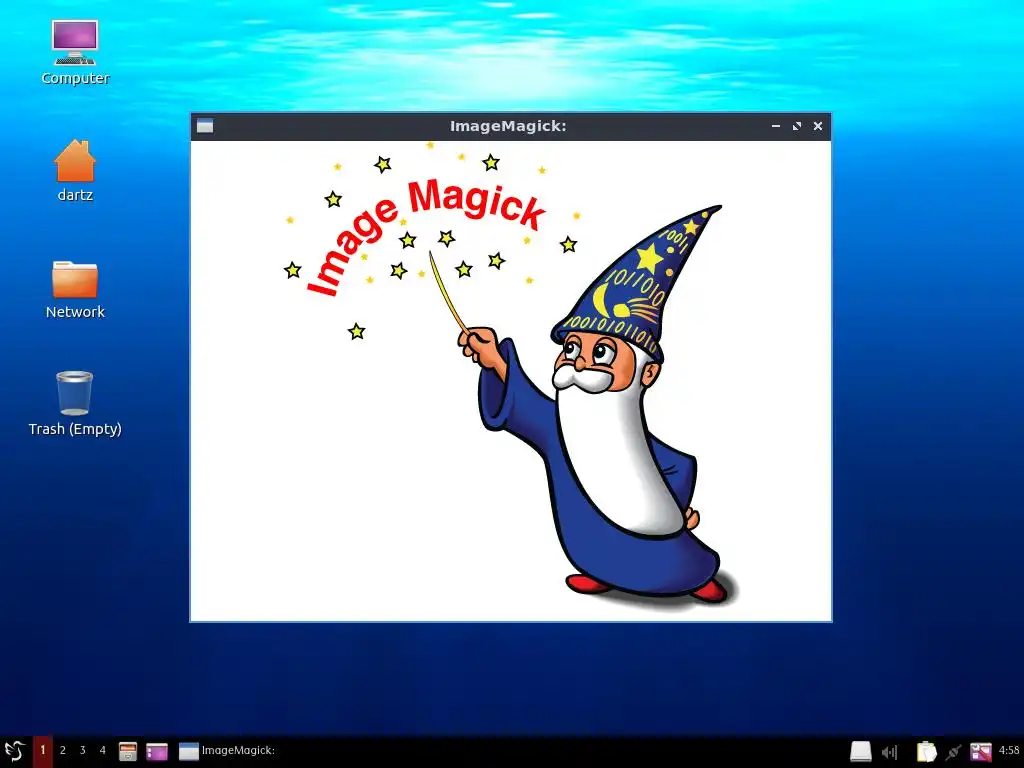Open the ImageMagick window menu icon

coord(205,126)
